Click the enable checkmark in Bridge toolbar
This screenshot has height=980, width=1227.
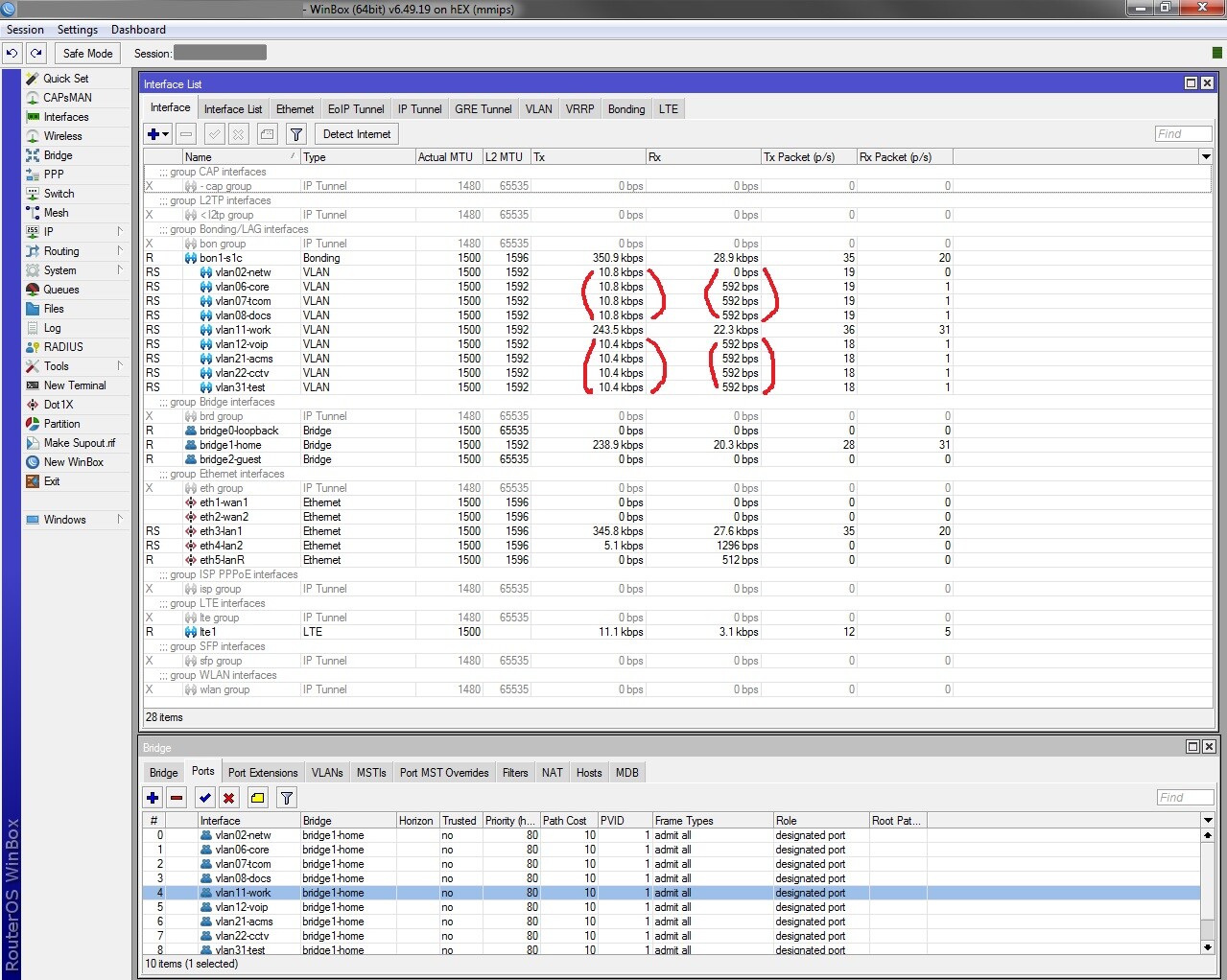pos(205,798)
